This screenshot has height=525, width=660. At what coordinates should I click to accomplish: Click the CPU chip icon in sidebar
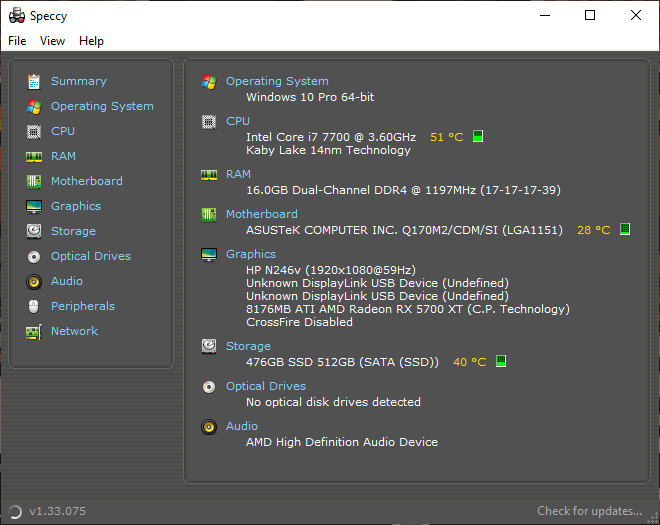[x=34, y=132]
